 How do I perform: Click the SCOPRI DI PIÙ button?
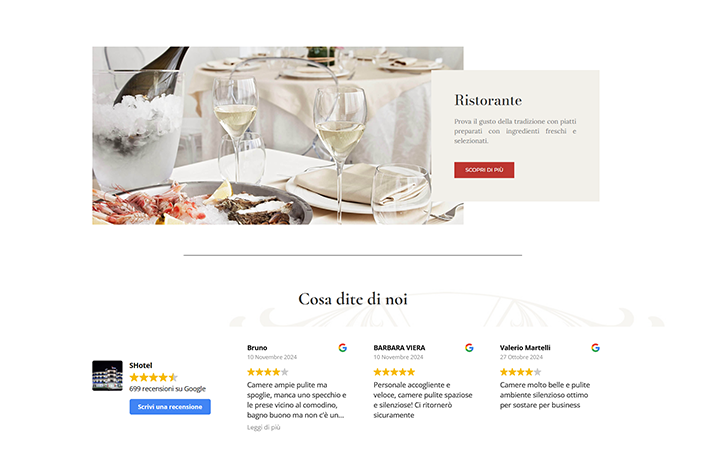(484, 170)
